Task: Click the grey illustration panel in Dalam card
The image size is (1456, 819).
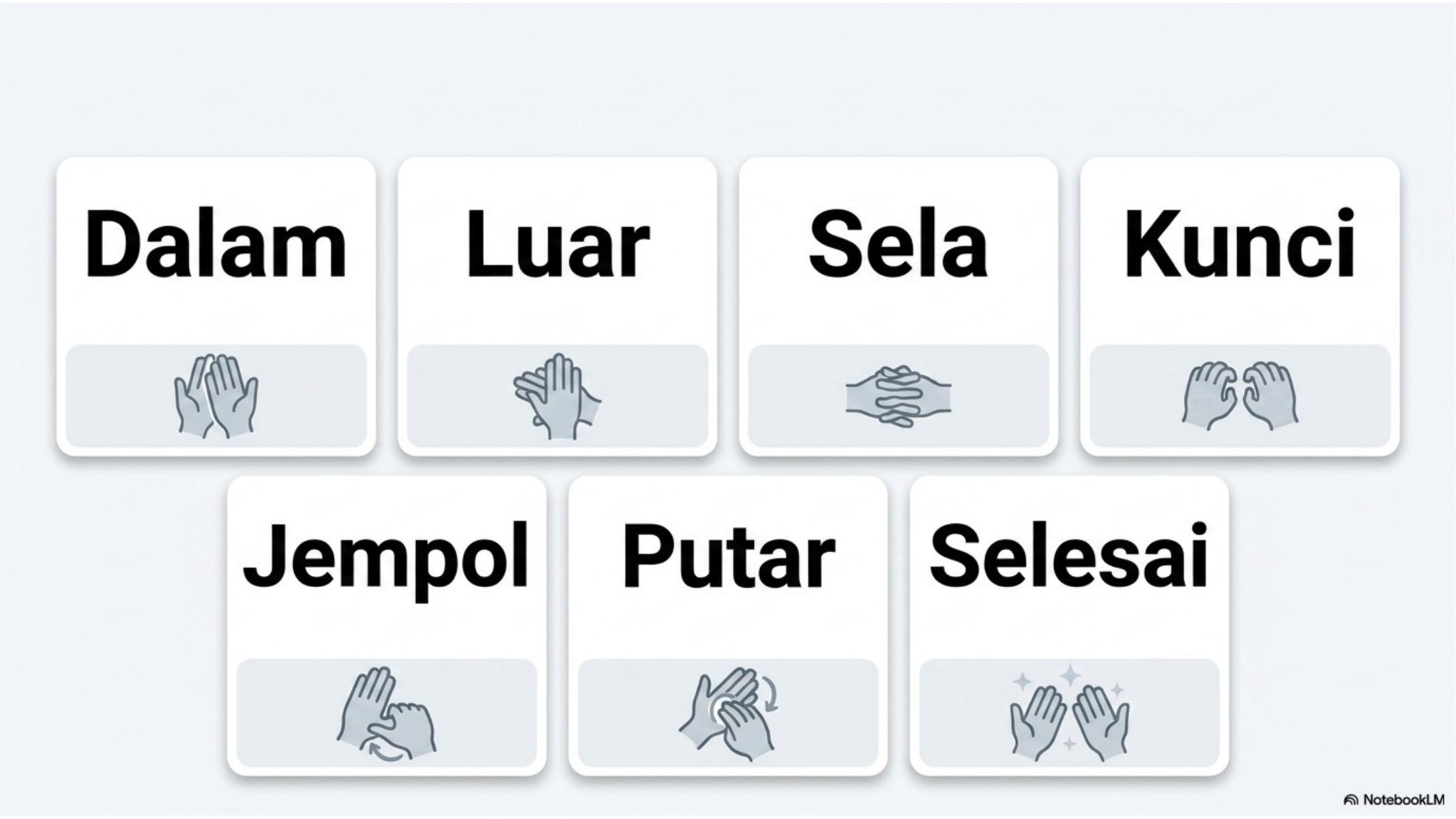Action: (216, 397)
